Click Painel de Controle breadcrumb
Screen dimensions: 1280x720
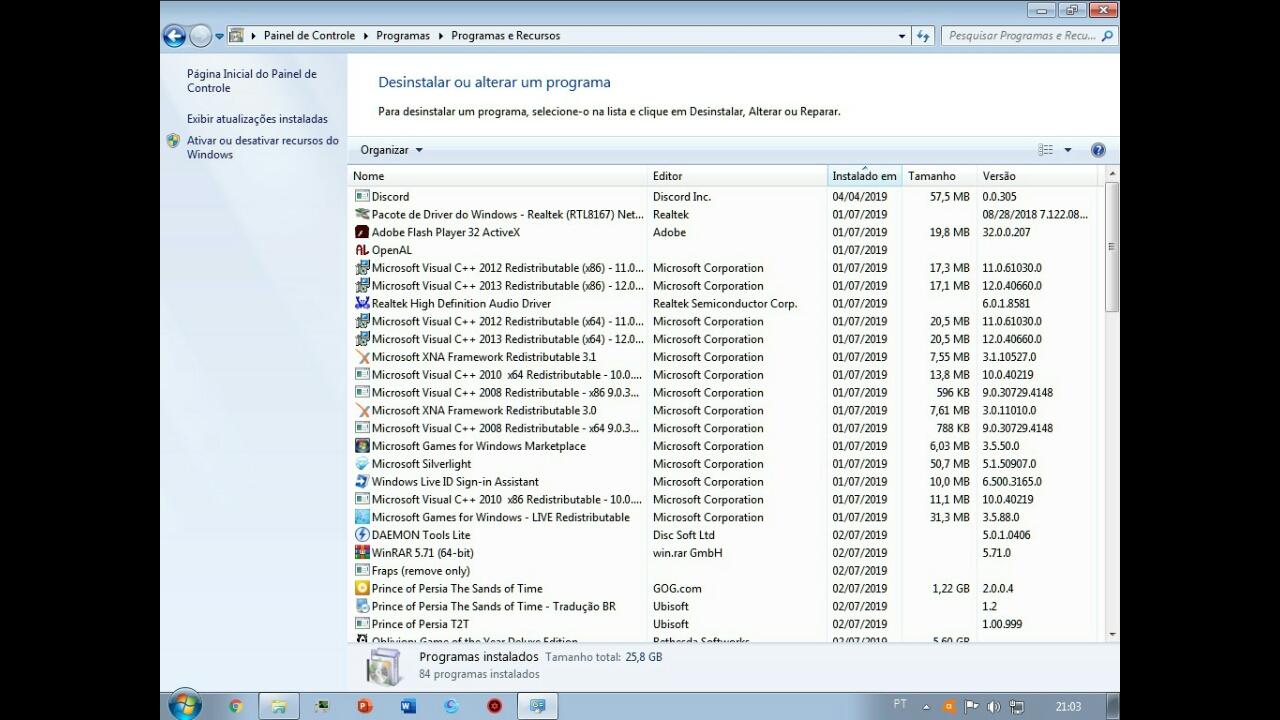(309, 36)
